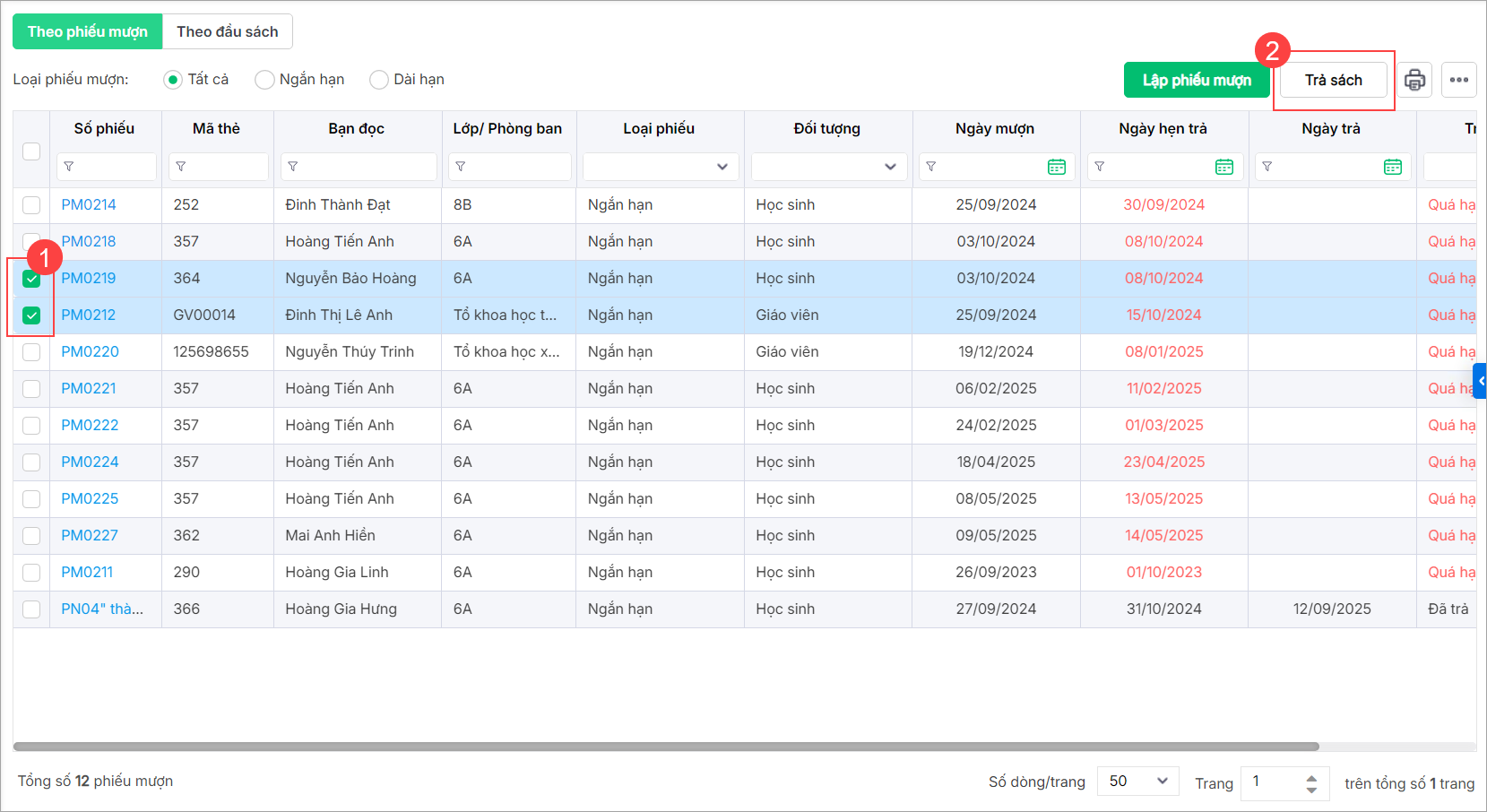This screenshot has height=812, width=1487.
Task: Open rows-per-page dropdown showing 50
Action: (x=1137, y=781)
